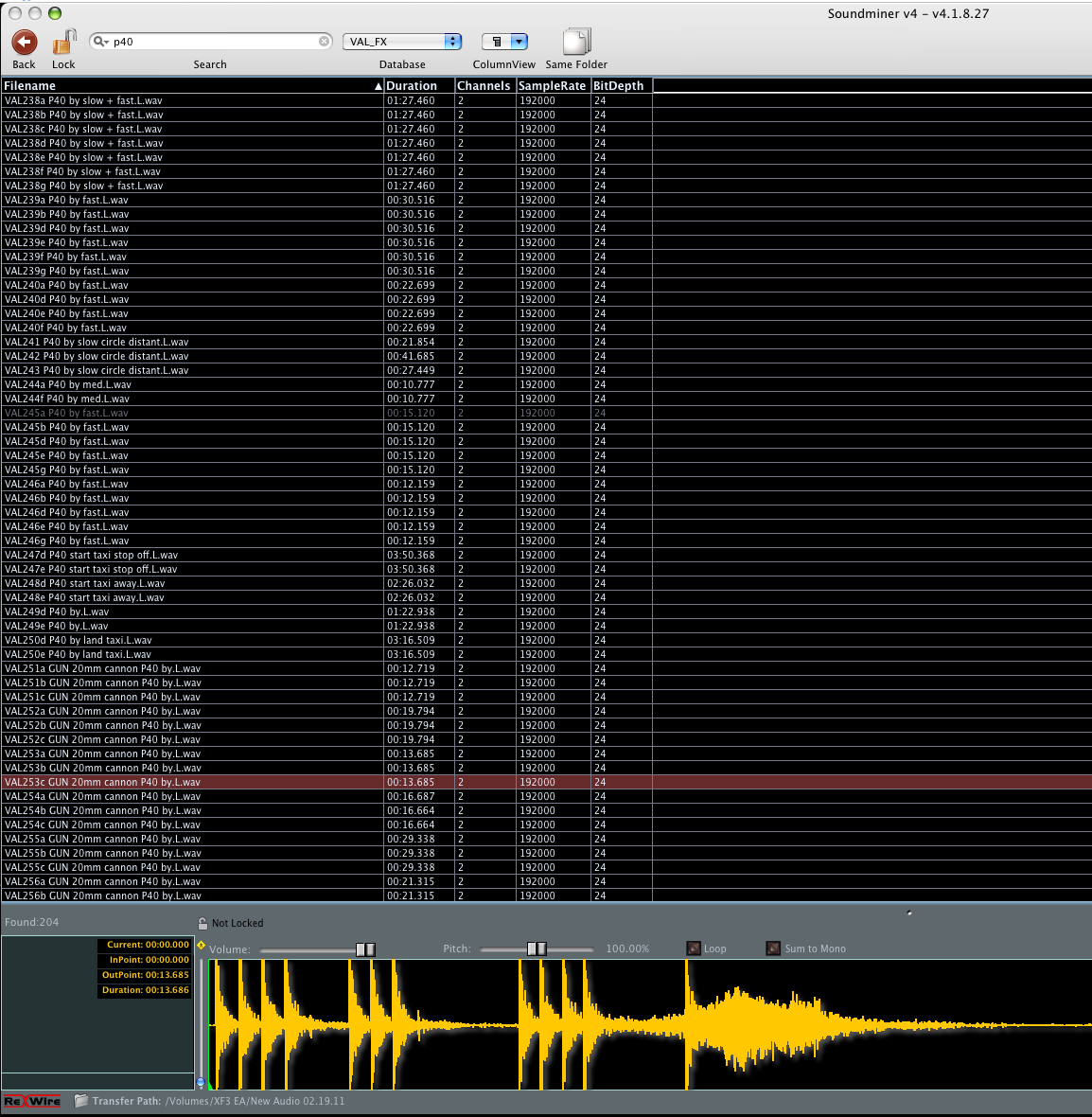Viewport: 1092px width, 1117px height.
Task: Click the Transfer Path folder icon
Action: pyautogui.click(x=81, y=1101)
